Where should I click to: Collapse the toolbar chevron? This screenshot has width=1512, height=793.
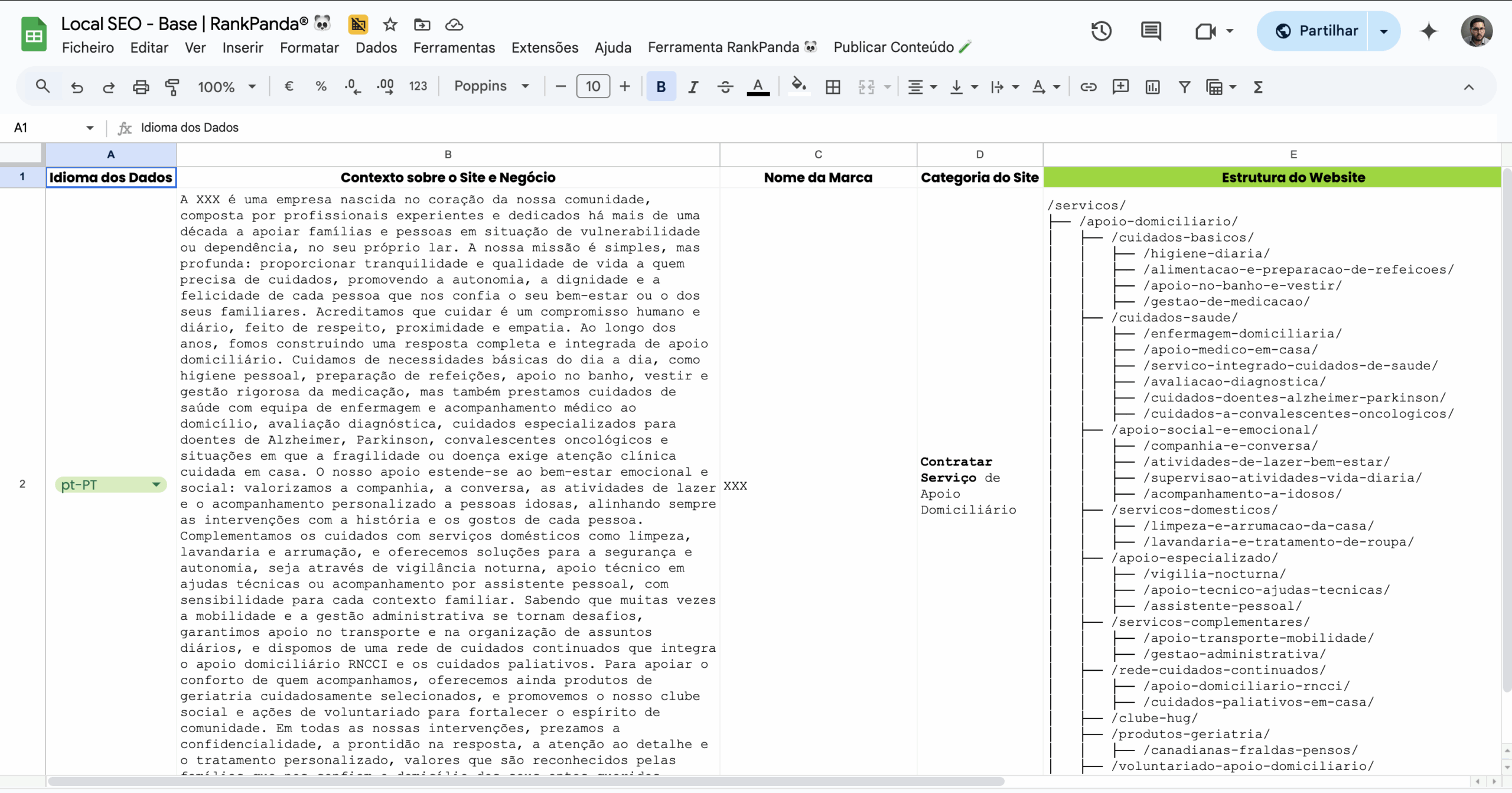coord(1468,87)
